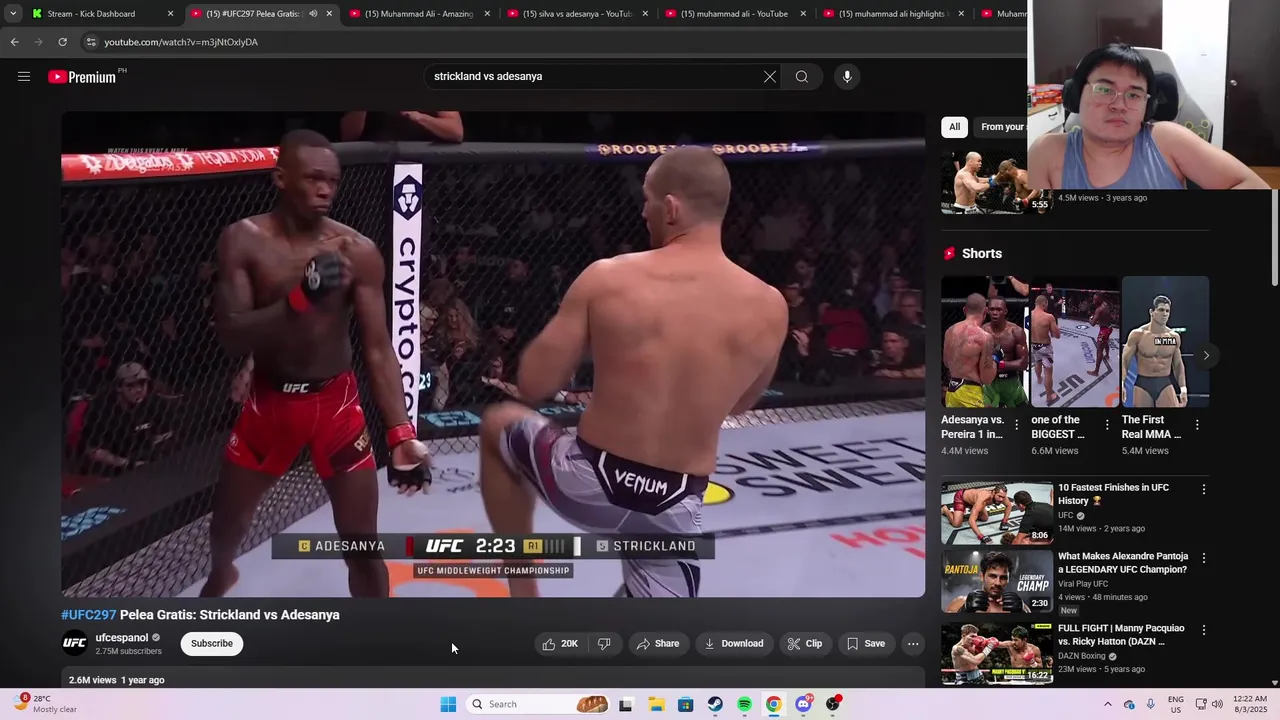Viewport: 1280px width, 720px height.
Task: Open the Chrome tab search dropdown
Action: pos(13,14)
